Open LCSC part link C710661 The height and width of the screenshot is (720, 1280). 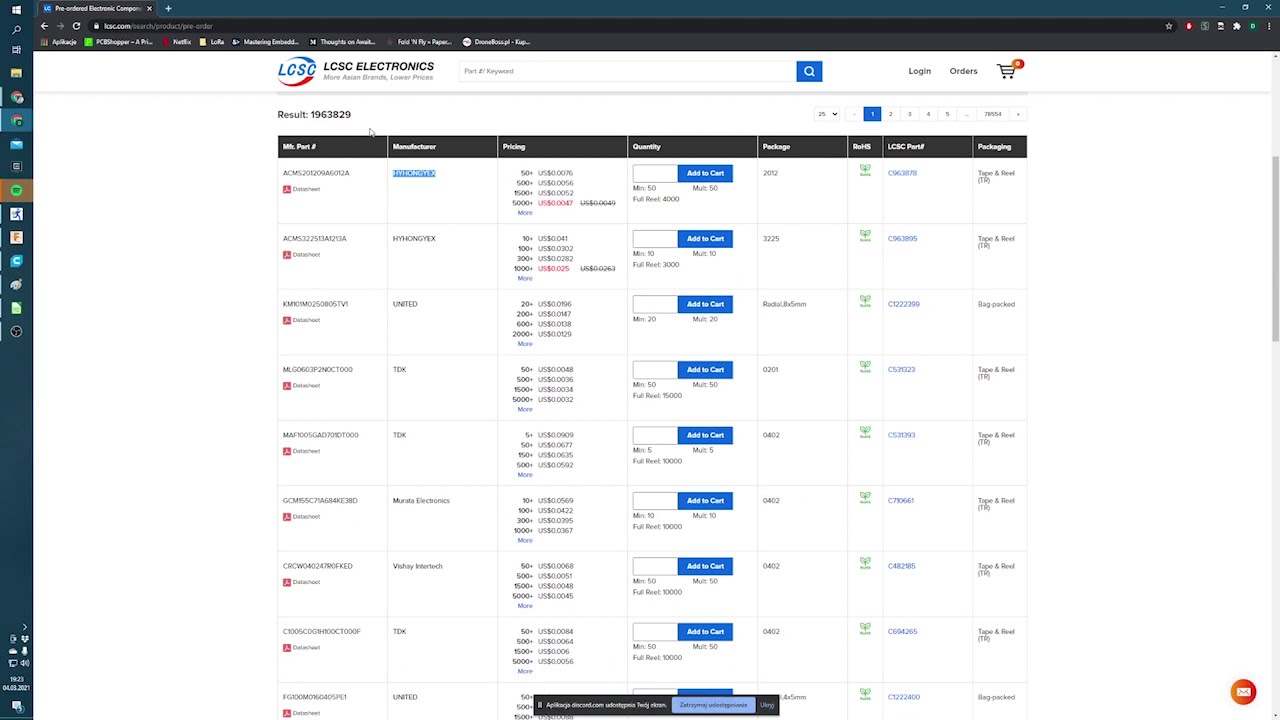click(900, 500)
